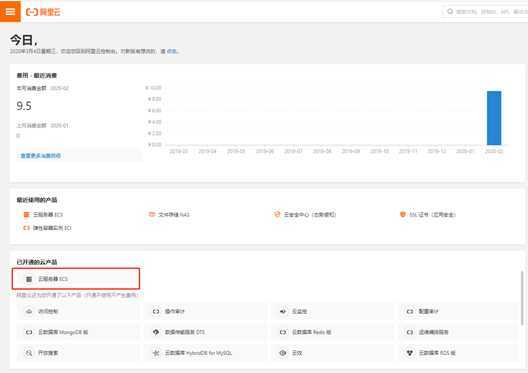Image resolution: width=528 pixels, height=373 pixels.
Task: Click ECS icon under activated cloud products
Action: point(29,279)
